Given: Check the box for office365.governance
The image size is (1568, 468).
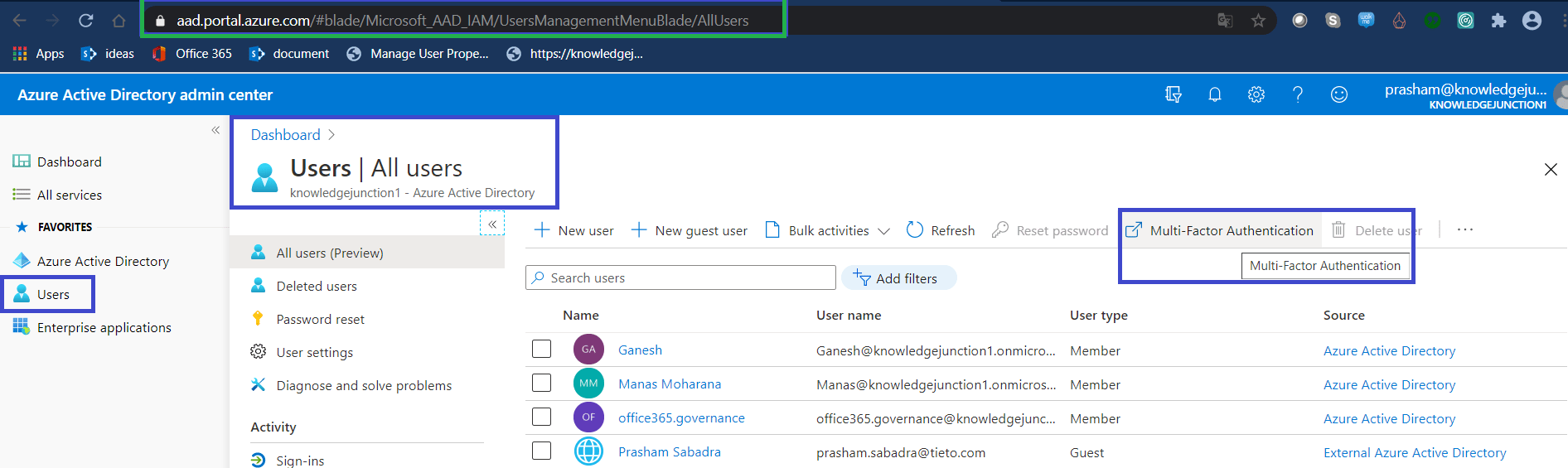Looking at the screenshot, I should point(541,417).
